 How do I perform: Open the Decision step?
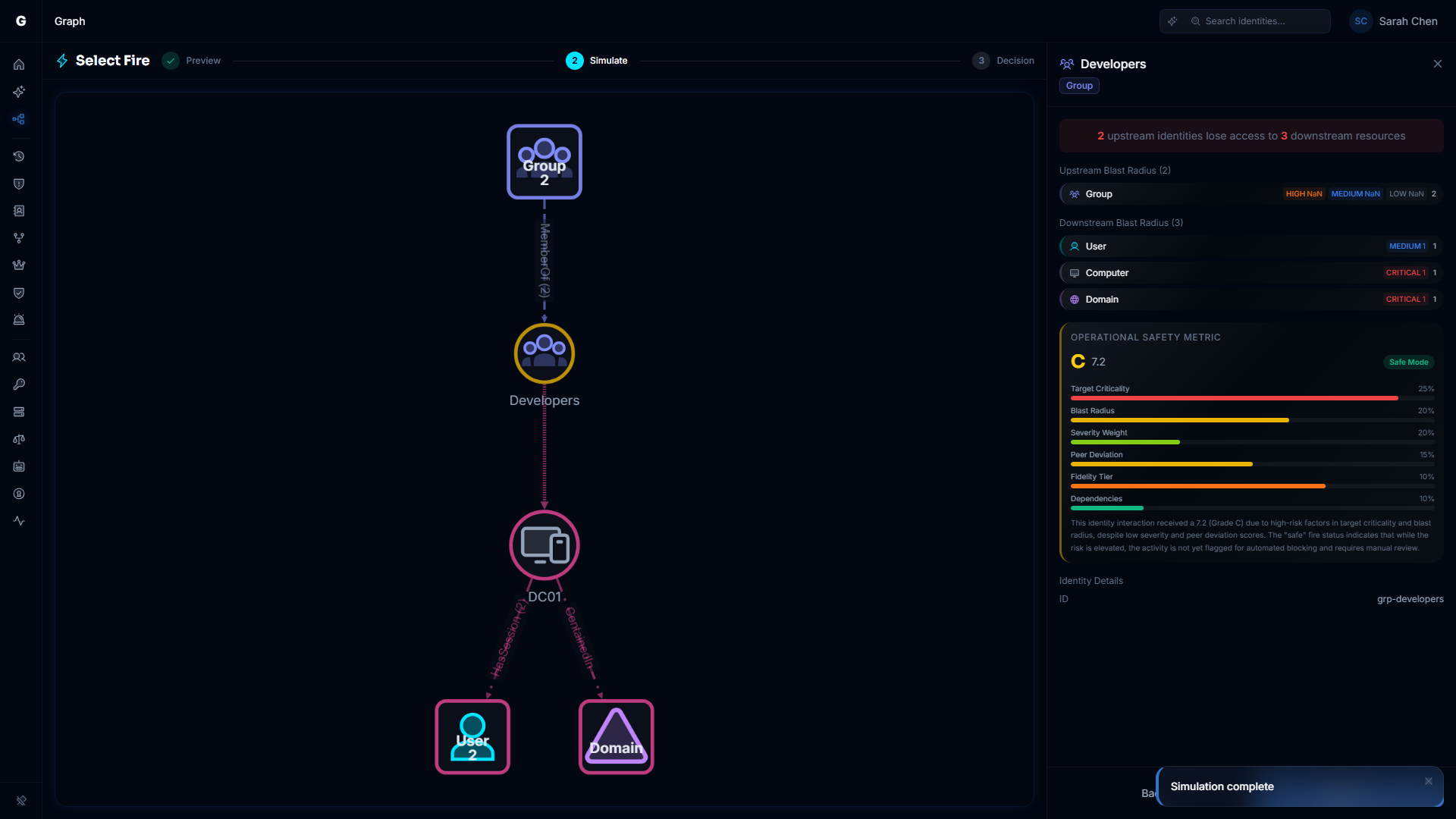(x=1003, y=61)
